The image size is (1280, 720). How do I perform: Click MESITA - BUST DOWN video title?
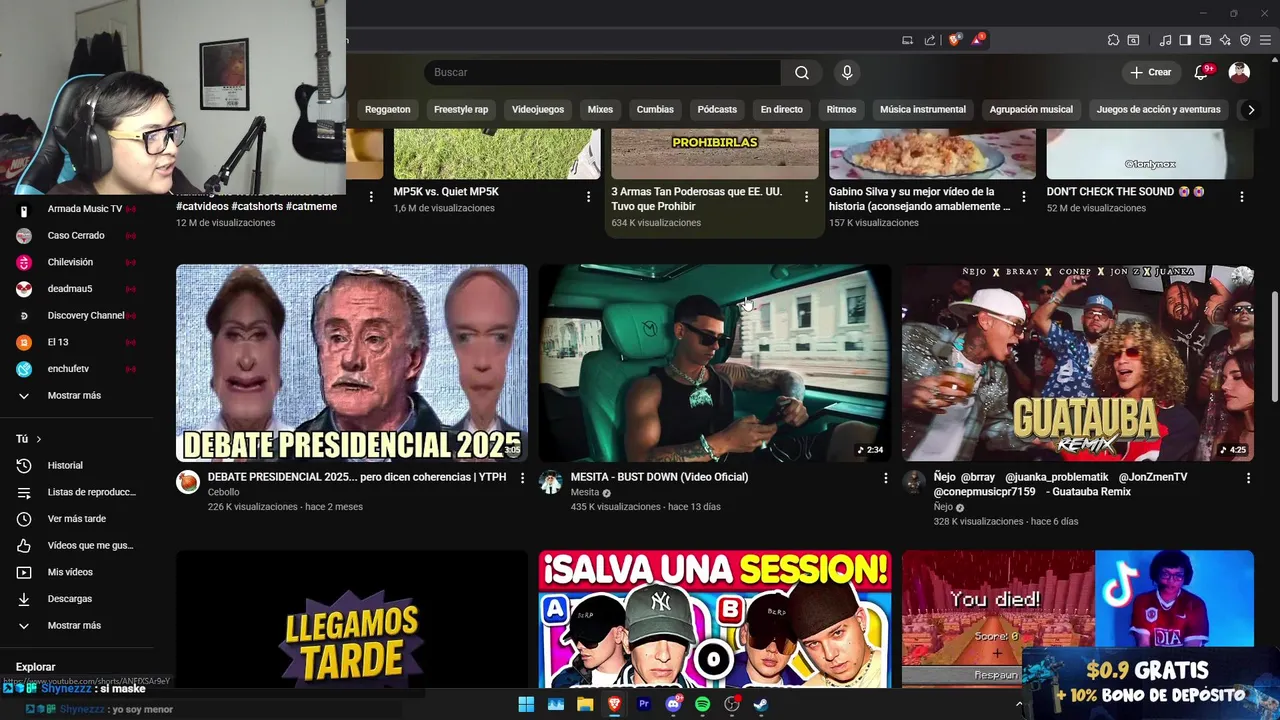click(659, 477)
